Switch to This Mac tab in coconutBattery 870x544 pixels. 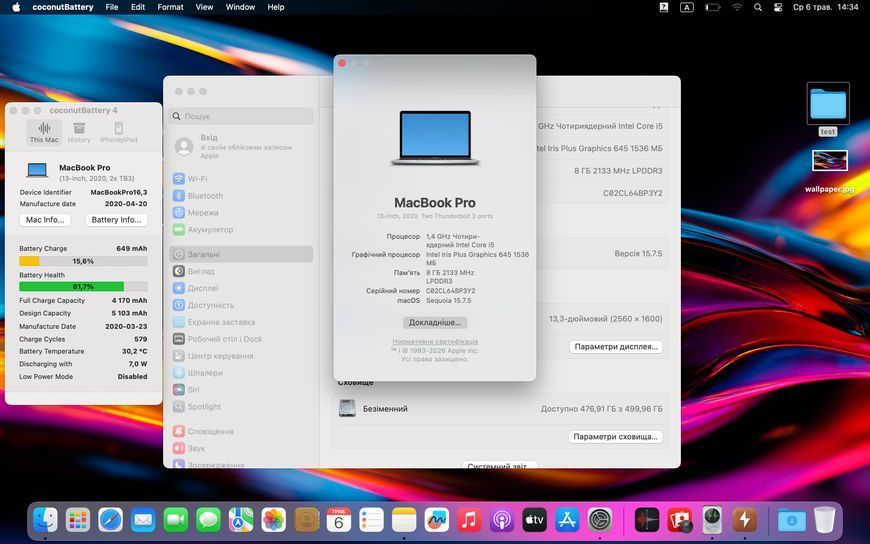click(x=44, y=133)
